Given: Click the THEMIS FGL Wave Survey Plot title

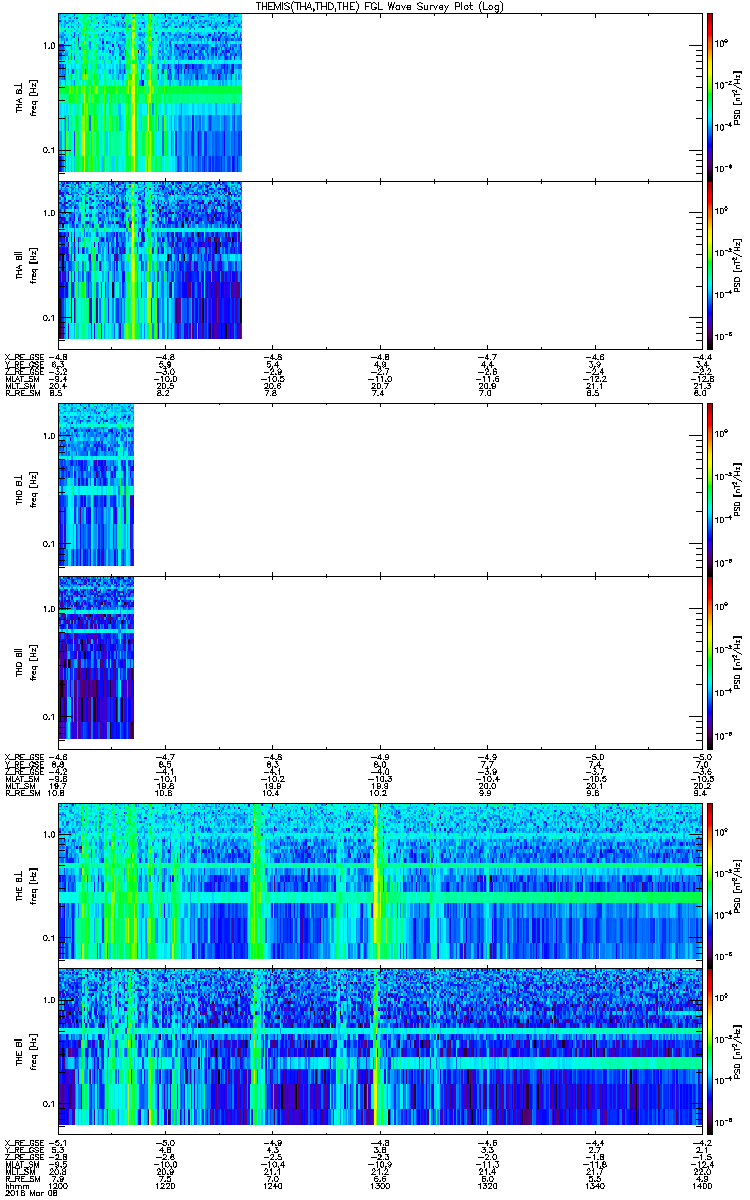Looking at the screenshot, I should coord(378,6).
